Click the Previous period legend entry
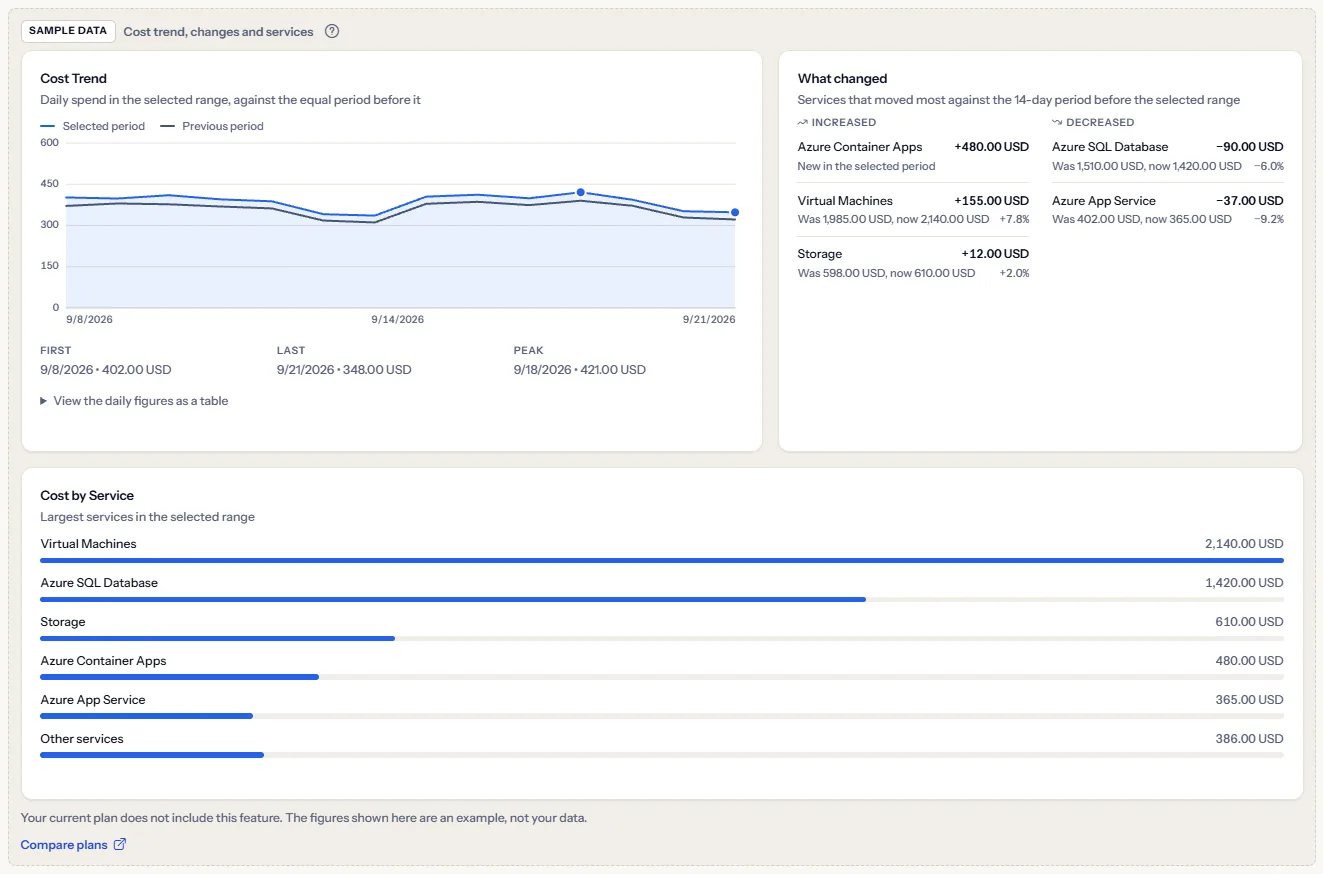This screenshot has height=874, width=1323. click(212, 126)
